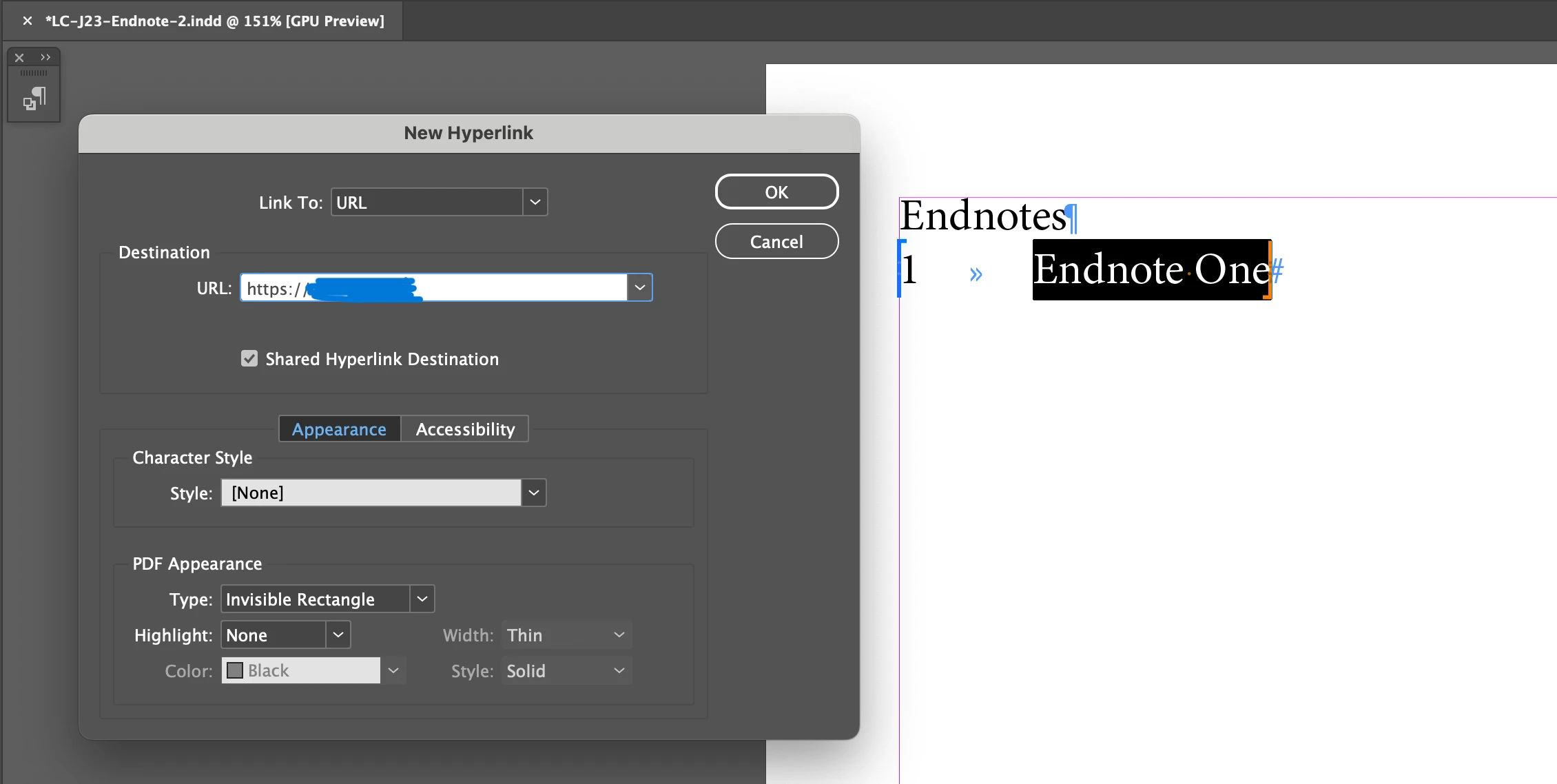The image size is (1557, 784).
Task: Click the paragraph styles panel icon
Action: (x=34, y=99)
